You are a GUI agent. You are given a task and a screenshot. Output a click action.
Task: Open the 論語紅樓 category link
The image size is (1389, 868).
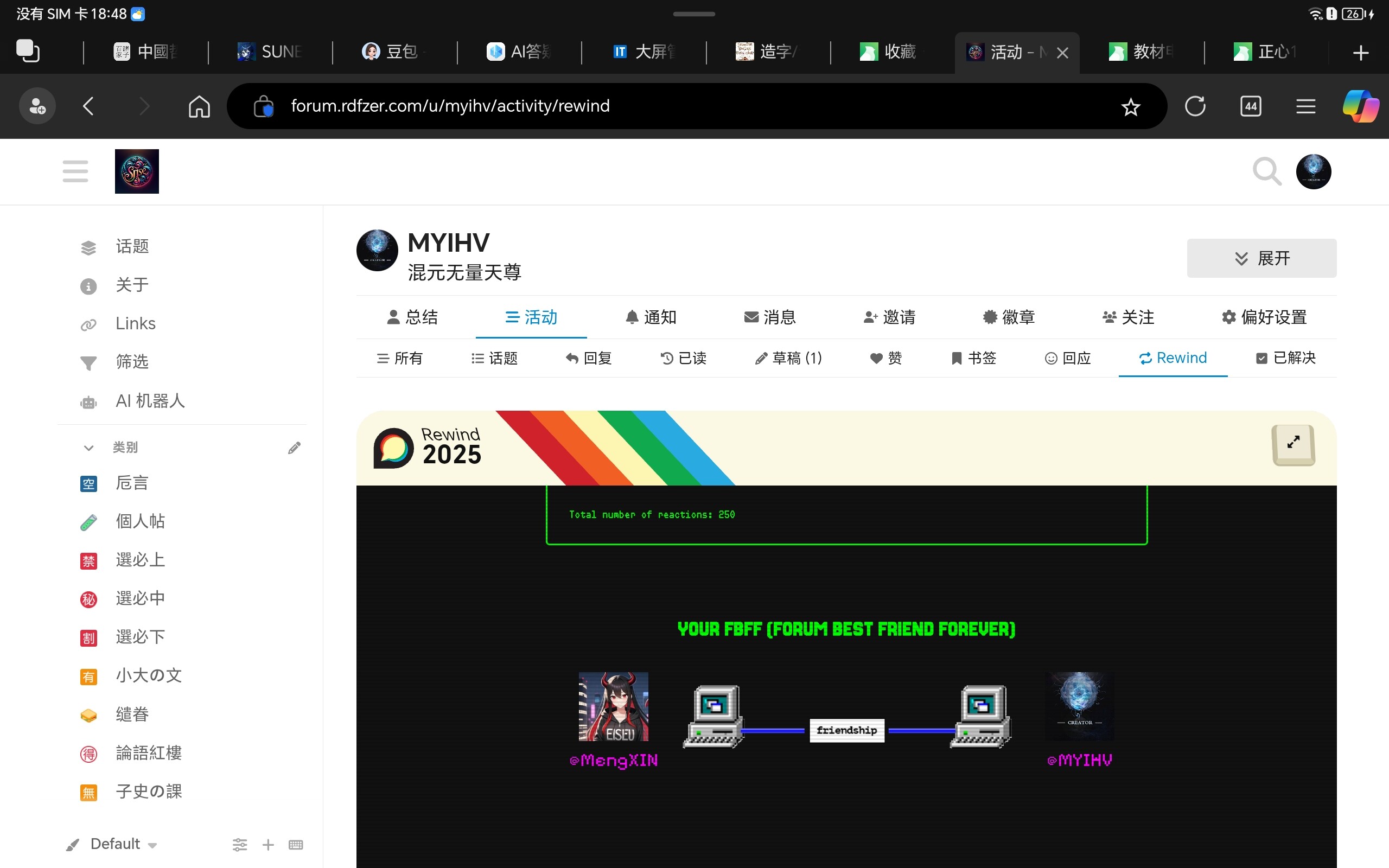(149, 752)
